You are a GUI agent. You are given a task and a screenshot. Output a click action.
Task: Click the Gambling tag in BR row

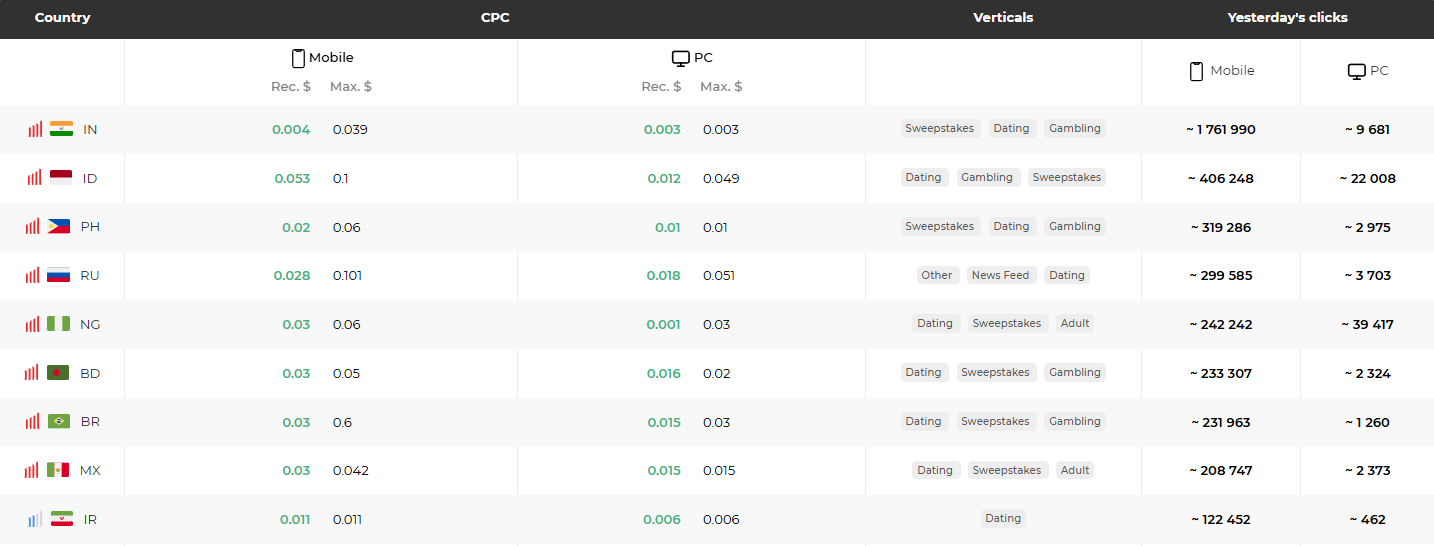(x=1074, y=421)
